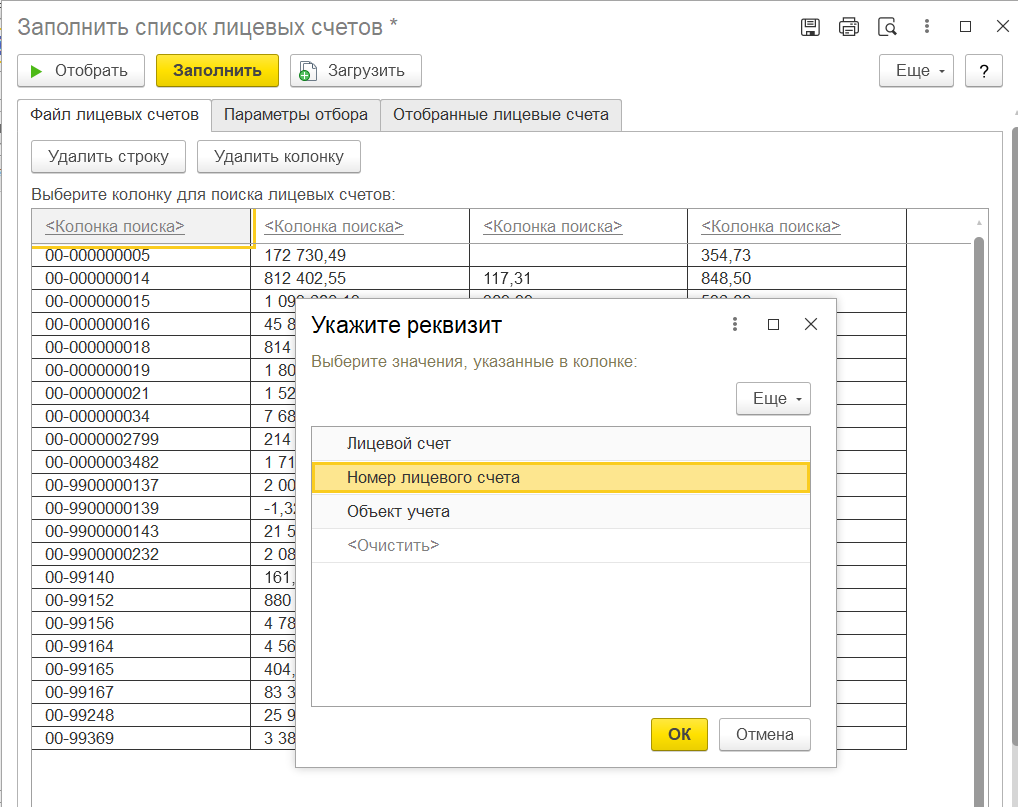
Task: Confirm with the yellow OK button
Action: (679, 734)
